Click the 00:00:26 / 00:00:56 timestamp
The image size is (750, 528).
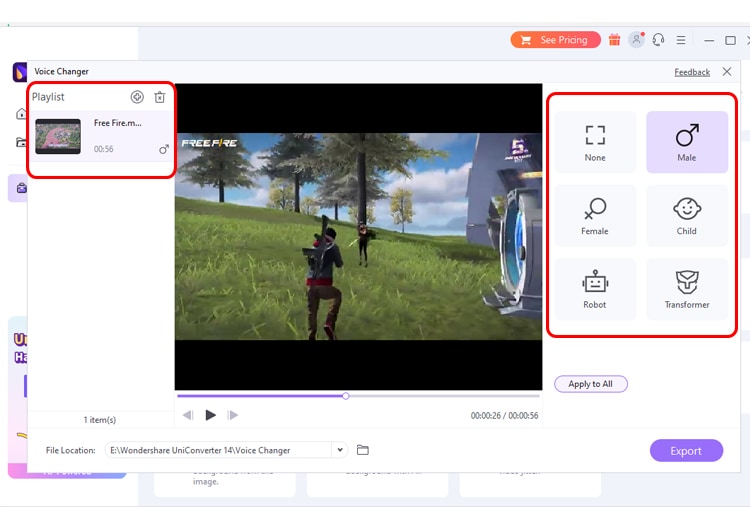(504, 416)
